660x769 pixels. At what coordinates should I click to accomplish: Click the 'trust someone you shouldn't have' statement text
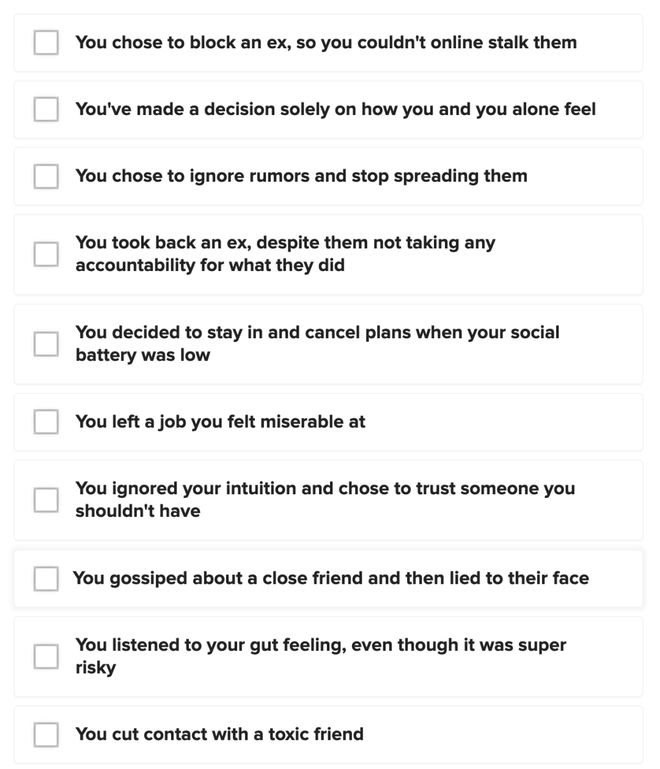[325, 500]
